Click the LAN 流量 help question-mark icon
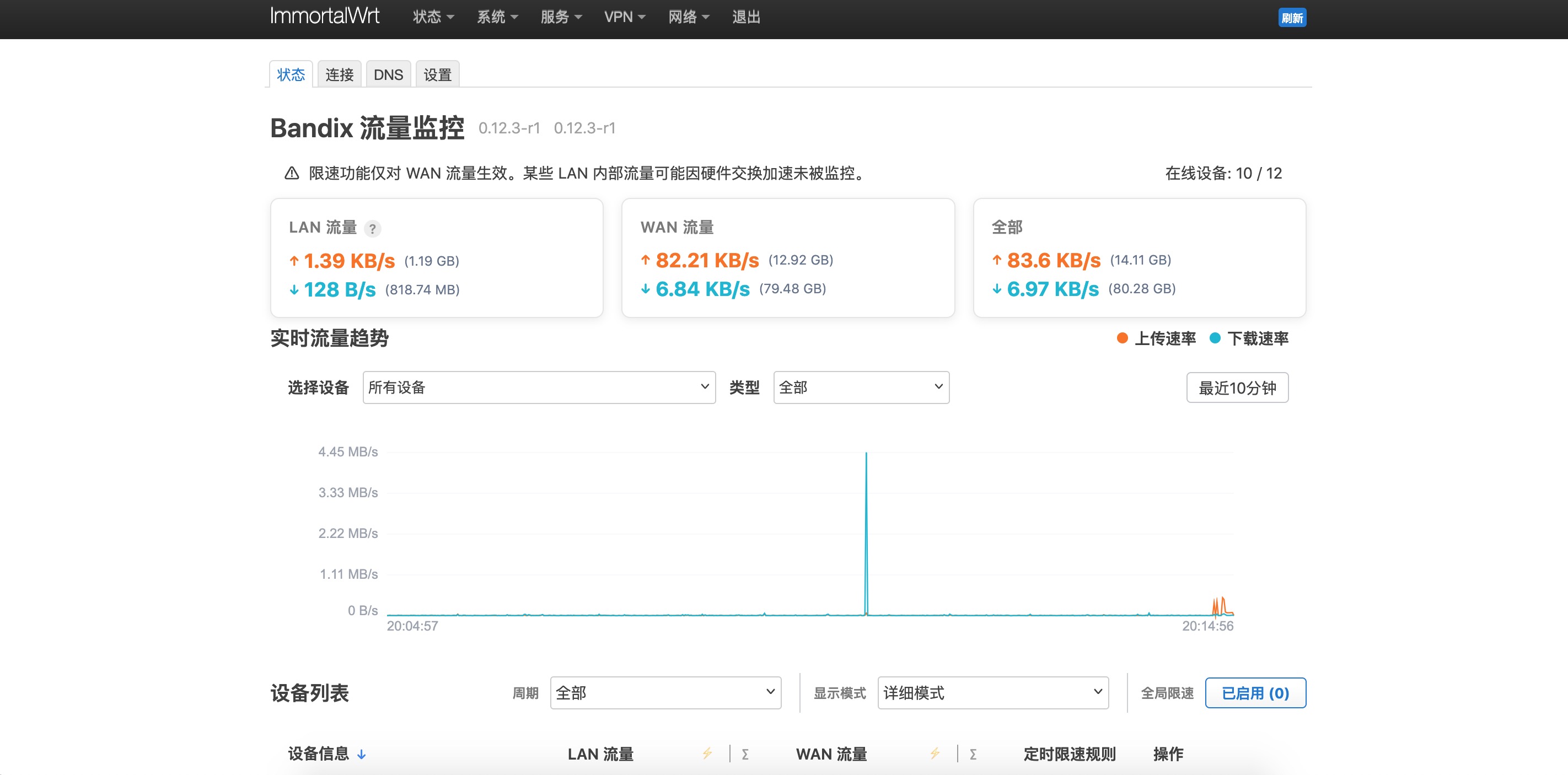The width and height of the screenshot is (1568, 775). [x=373, y=229]
